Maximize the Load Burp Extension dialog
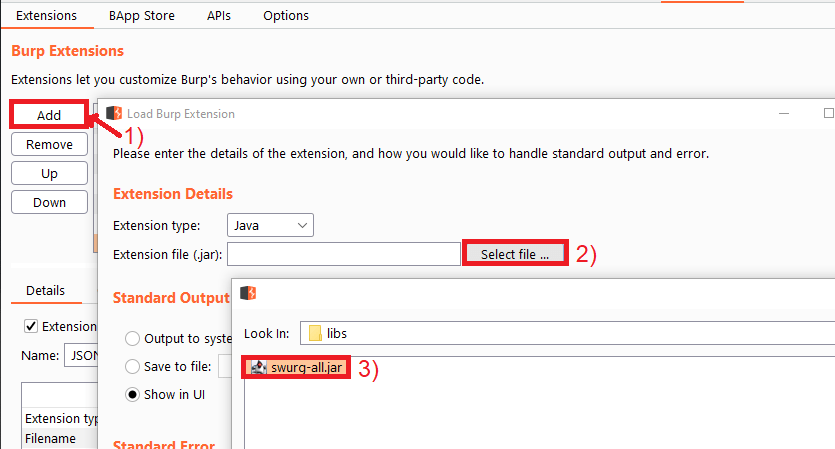 coord(827,113)
